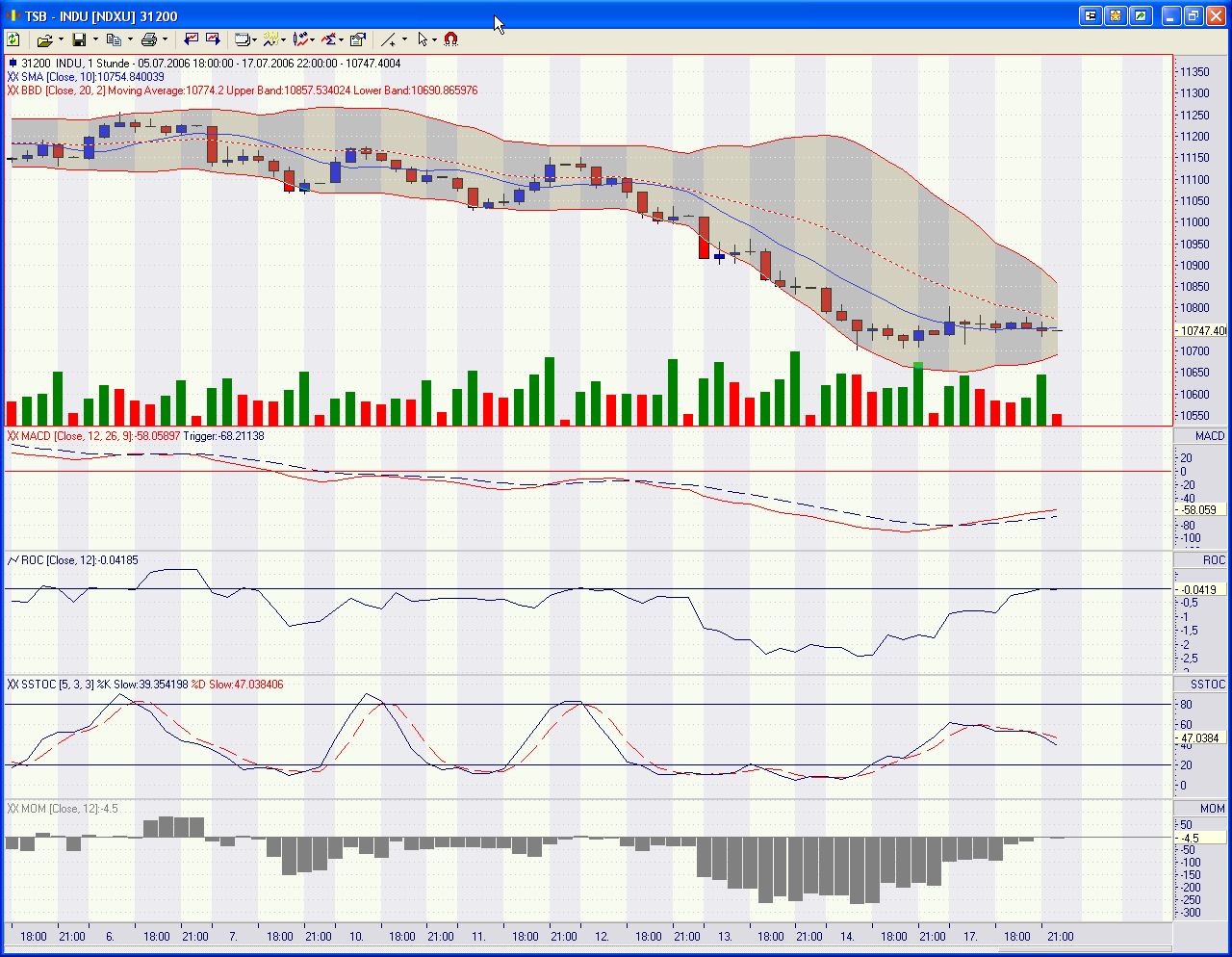This screenshot has height=957, width=1232.
Task: Click the redo arrow icon
Action: (215, 39)
